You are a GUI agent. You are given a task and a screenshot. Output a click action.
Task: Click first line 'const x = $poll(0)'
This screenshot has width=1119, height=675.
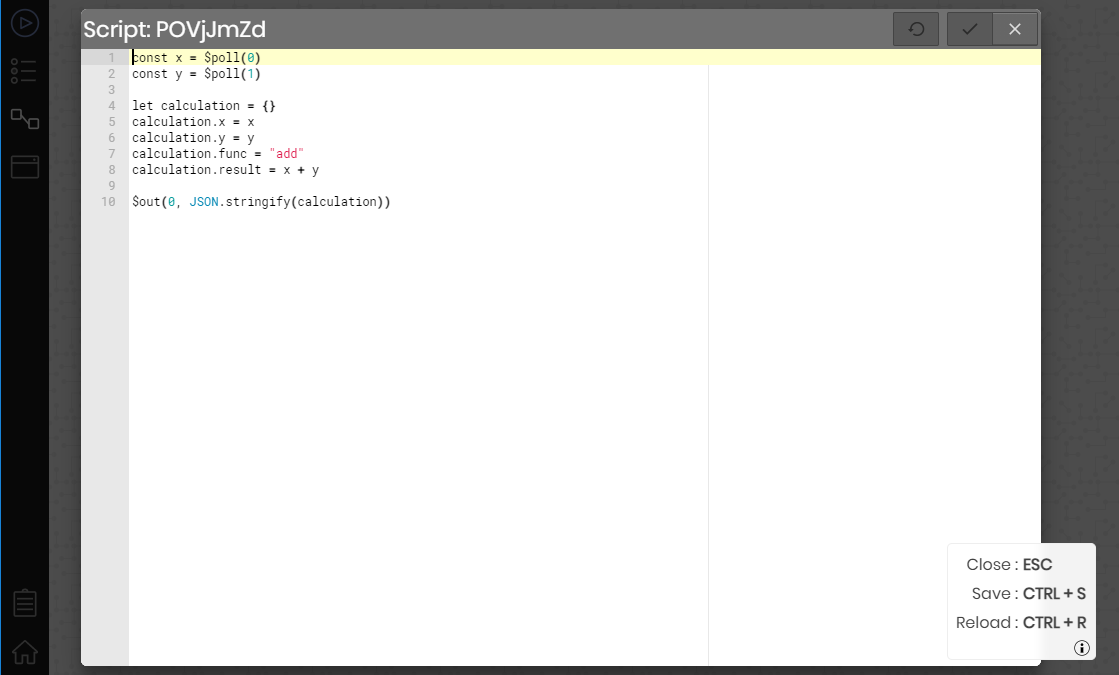pos(196,58)
